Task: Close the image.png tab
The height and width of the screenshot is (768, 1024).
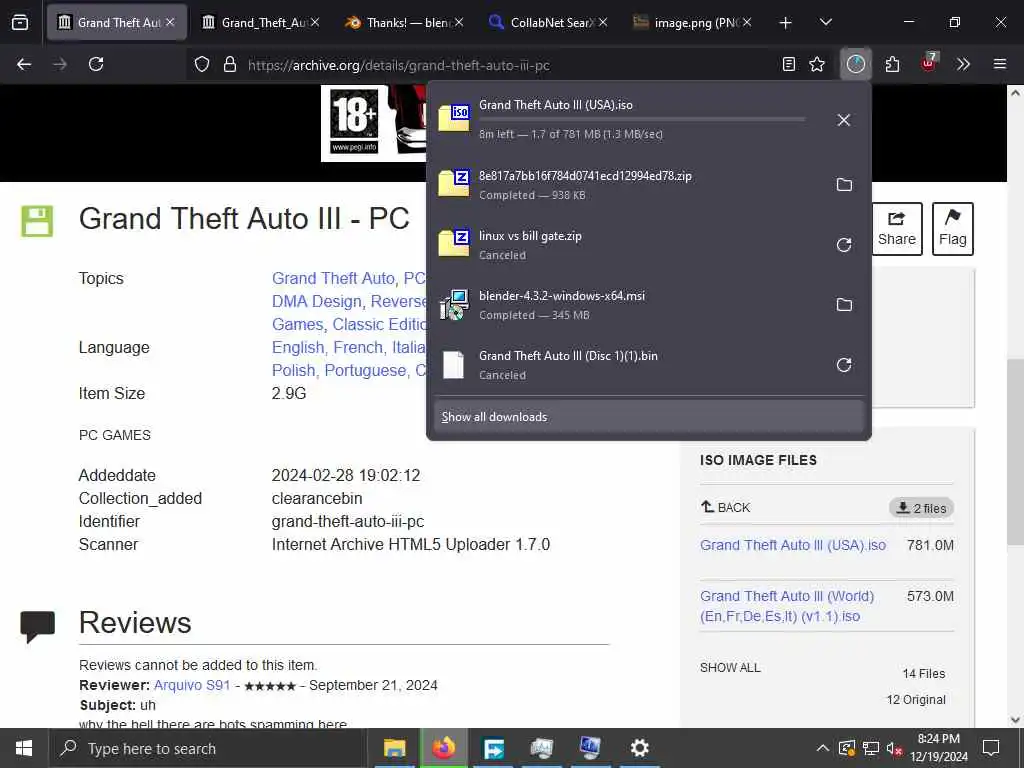Action: click(x=747, y=23)
